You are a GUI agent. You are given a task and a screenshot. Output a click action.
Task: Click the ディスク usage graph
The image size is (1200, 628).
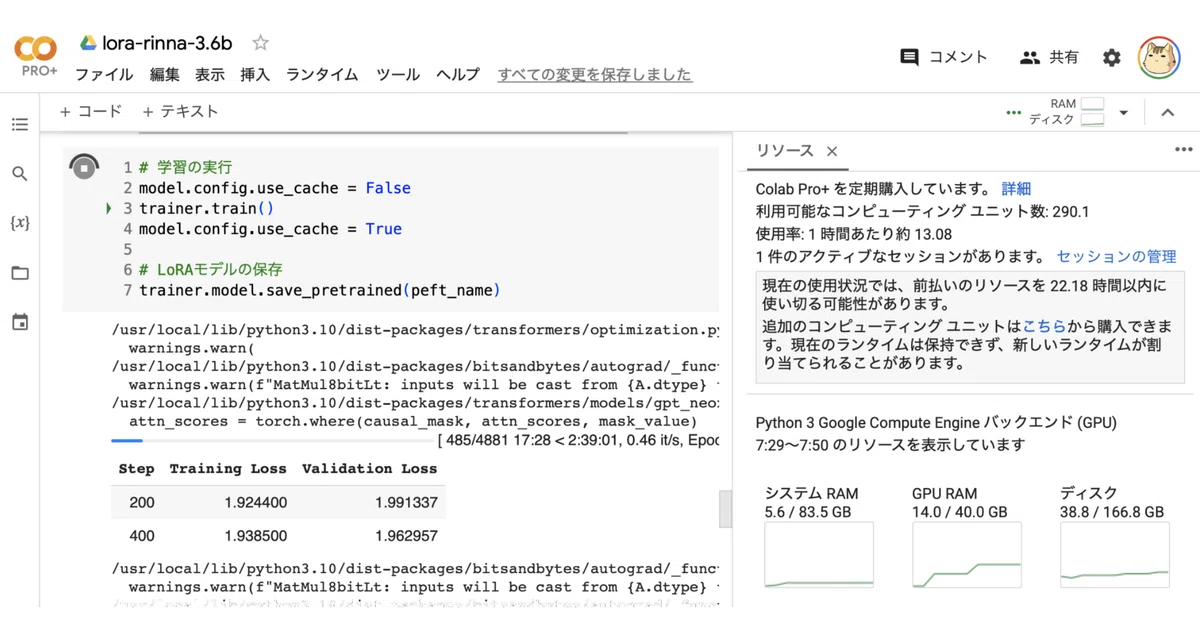1114,555
